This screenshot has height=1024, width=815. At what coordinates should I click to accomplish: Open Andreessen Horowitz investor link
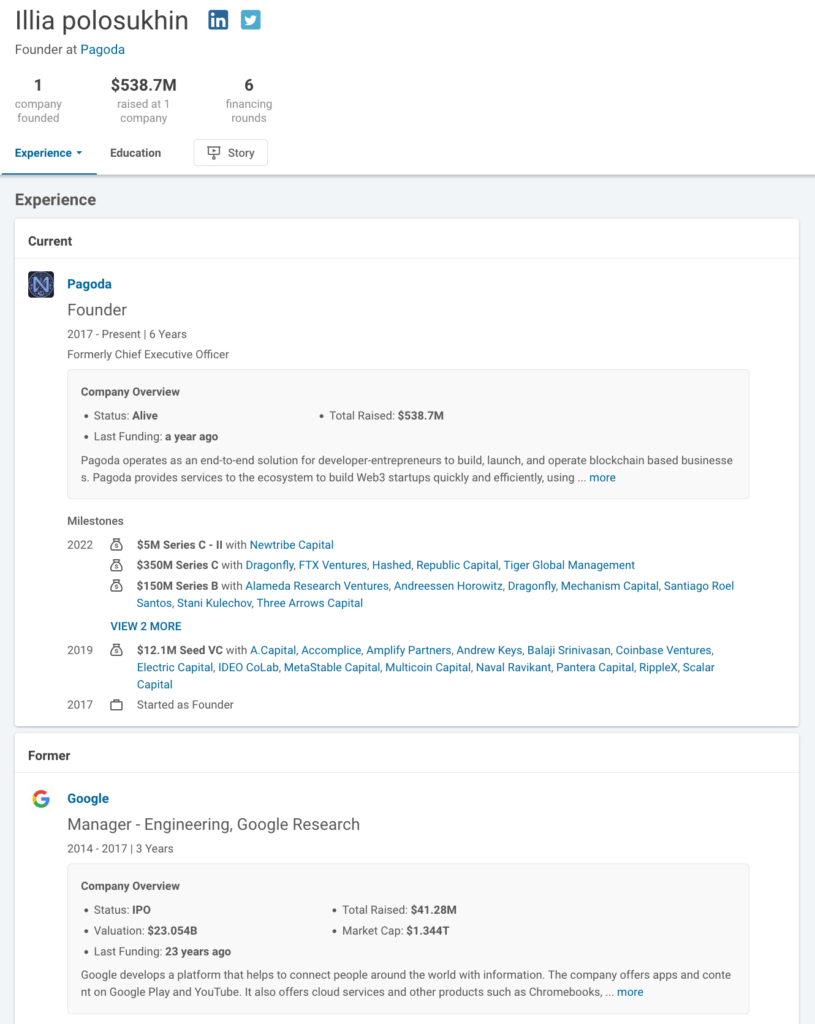point(448,586)
